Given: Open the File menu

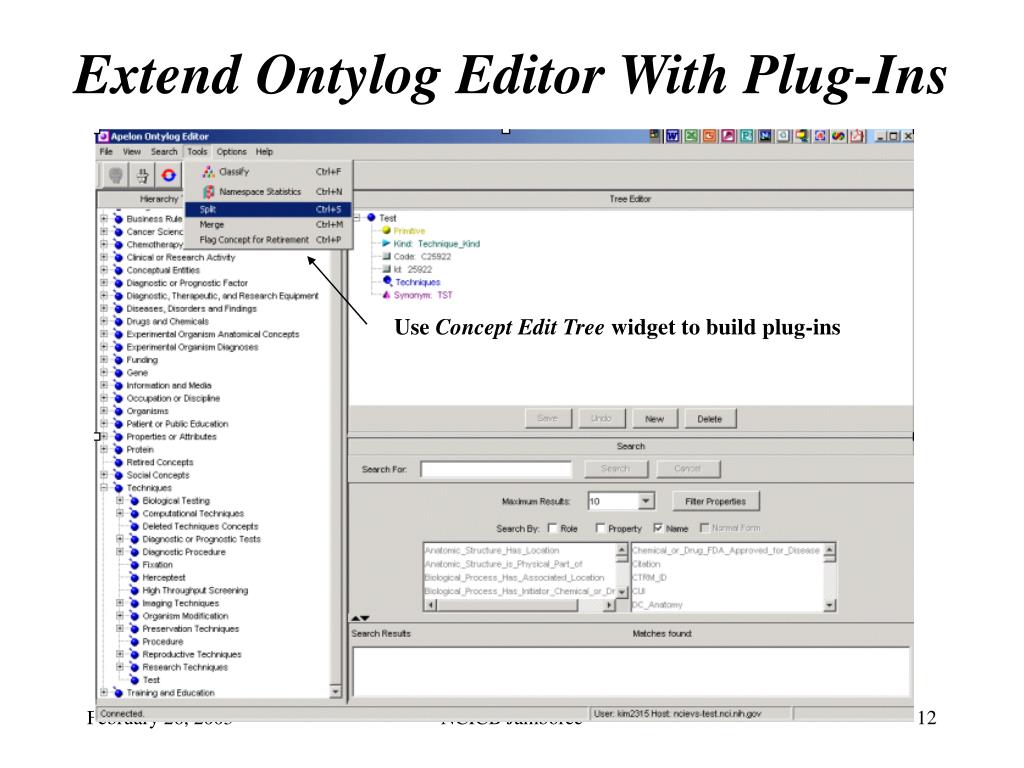Looking at the screenshot, I should tap(106, 152).
